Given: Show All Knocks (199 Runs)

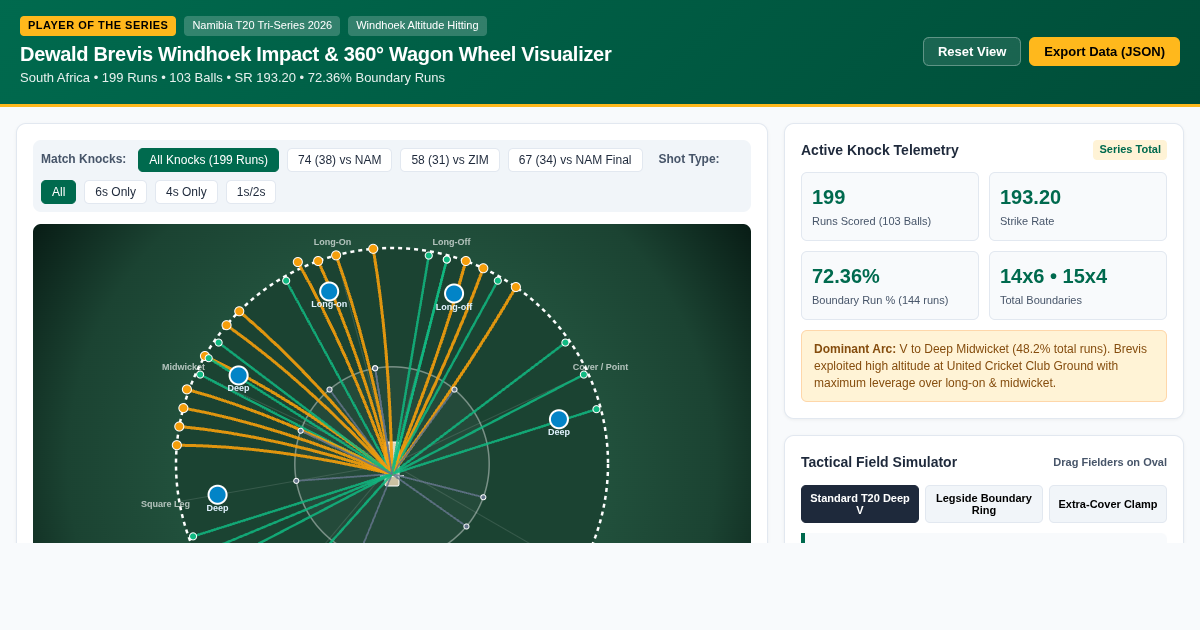Looking at the screenshot, I should (208, 160).
